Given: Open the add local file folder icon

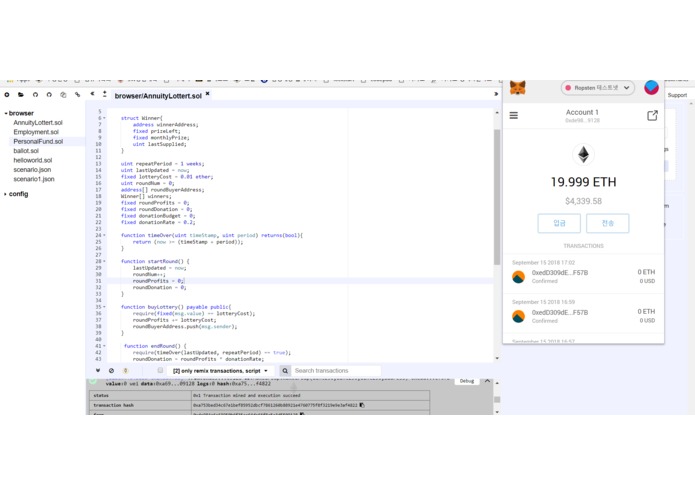Looking at the screenshot, I should point(21,94).
